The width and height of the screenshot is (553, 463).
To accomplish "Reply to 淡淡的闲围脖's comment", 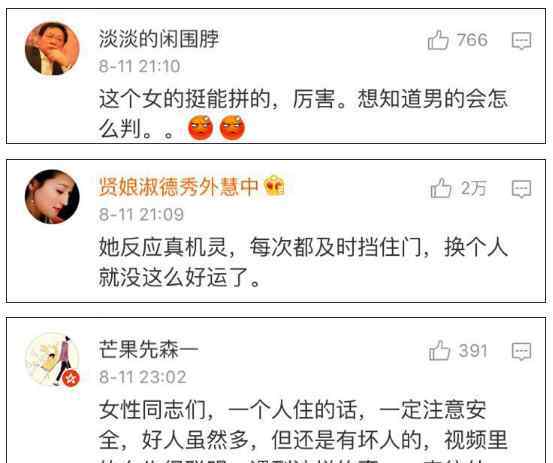I will [x=522, y=41].
